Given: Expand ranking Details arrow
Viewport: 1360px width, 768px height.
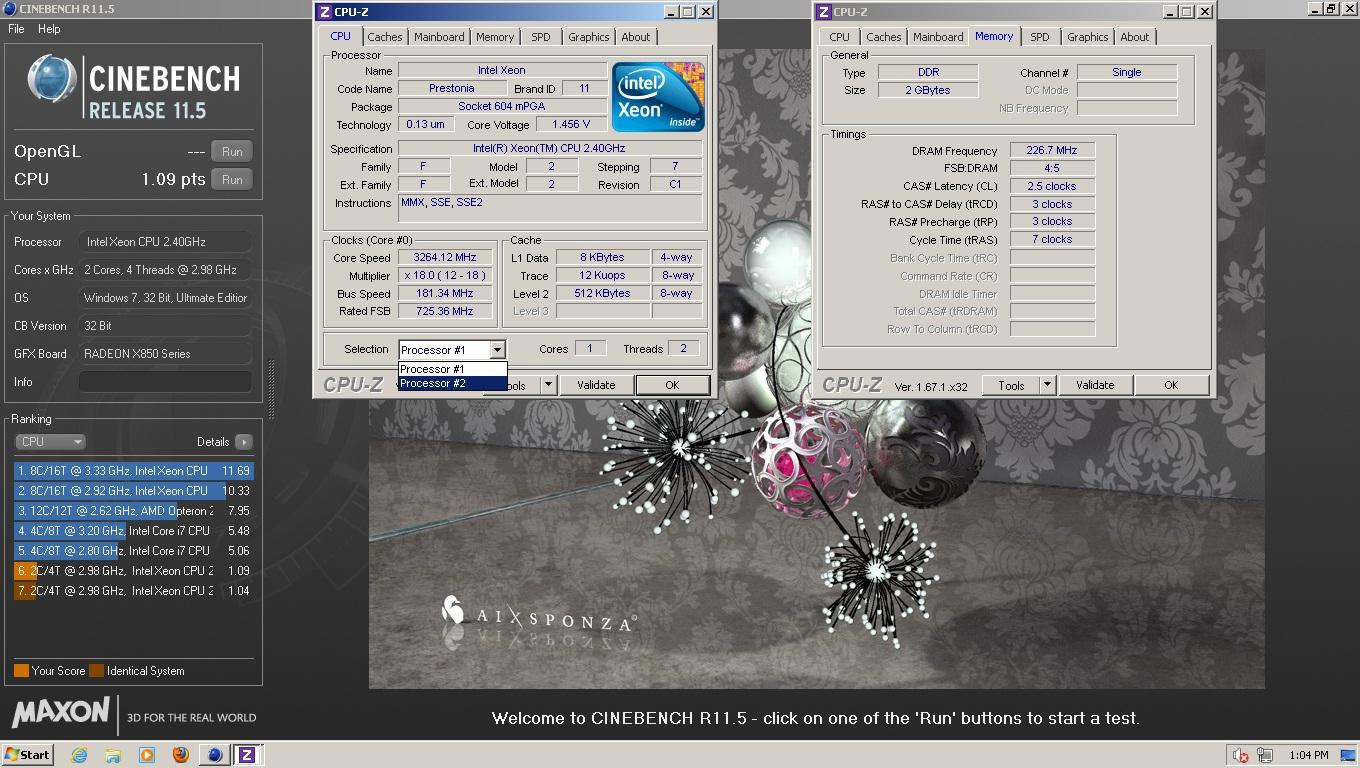Looking at the screenshot, I should pyautogui.click(x=243, y=442).
